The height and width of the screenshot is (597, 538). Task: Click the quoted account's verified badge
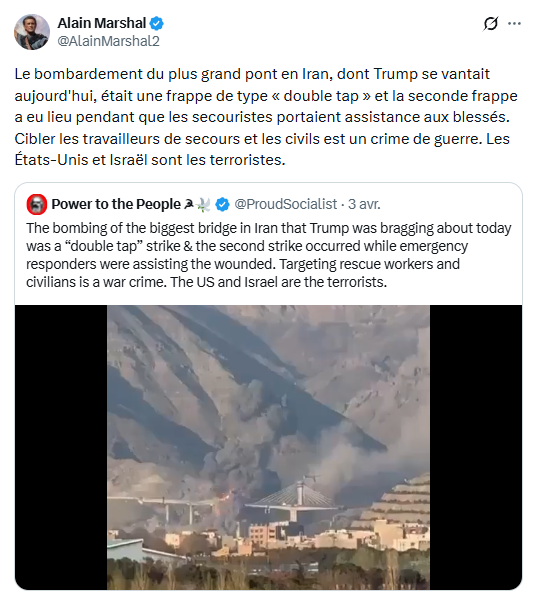pos(222,204)
